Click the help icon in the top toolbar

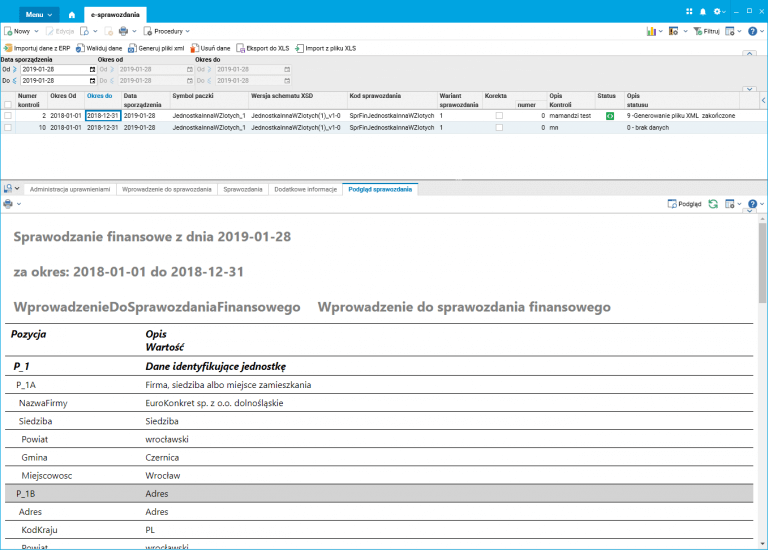tap(753, 31)
